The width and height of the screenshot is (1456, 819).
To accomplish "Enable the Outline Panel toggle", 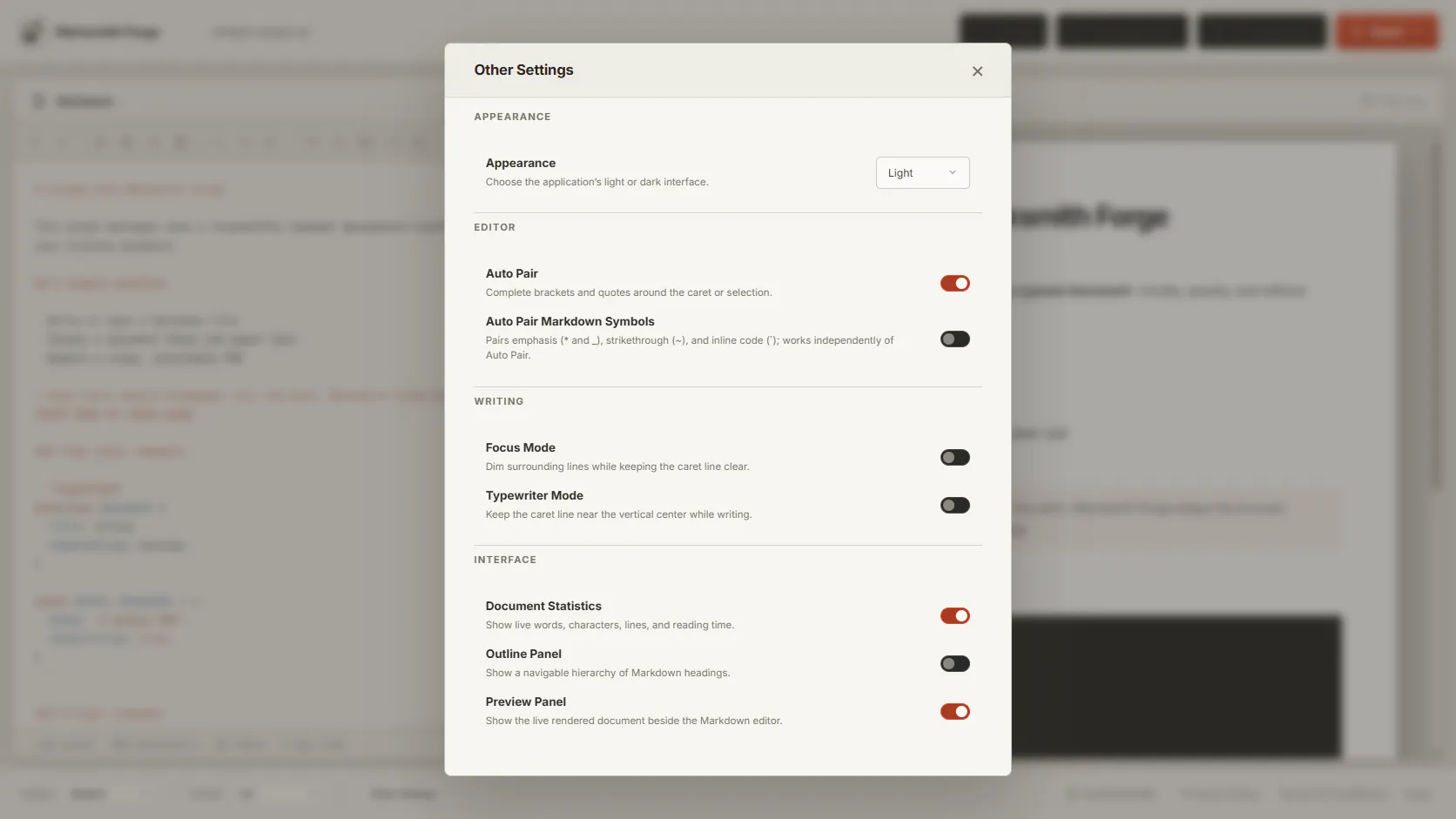I will (x=954, y=664).
